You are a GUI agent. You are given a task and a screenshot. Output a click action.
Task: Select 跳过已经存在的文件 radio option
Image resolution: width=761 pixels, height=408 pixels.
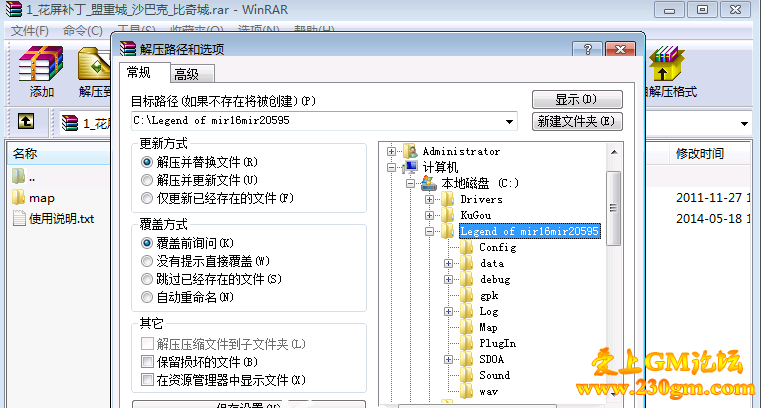(147, 279)
